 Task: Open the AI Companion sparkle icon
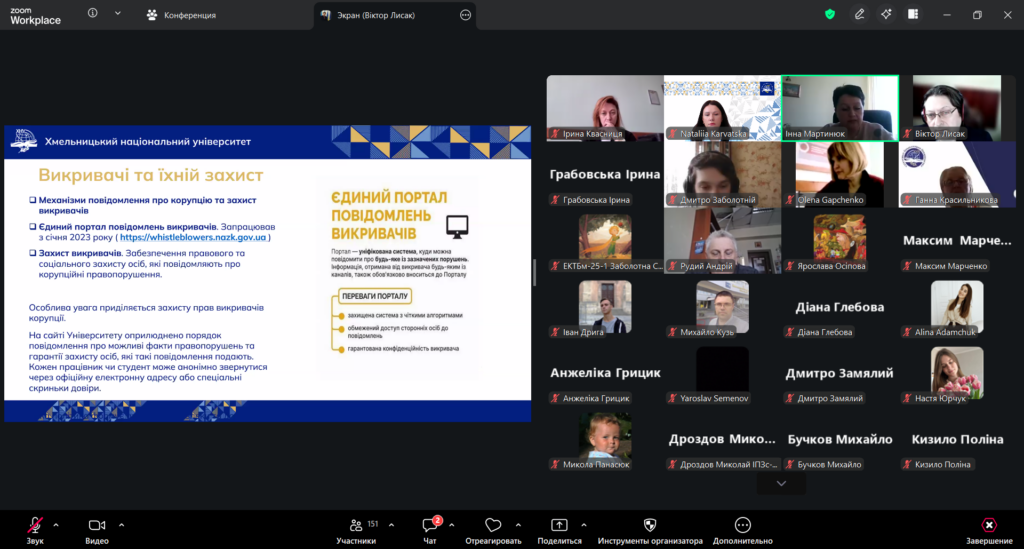[886, 15]
